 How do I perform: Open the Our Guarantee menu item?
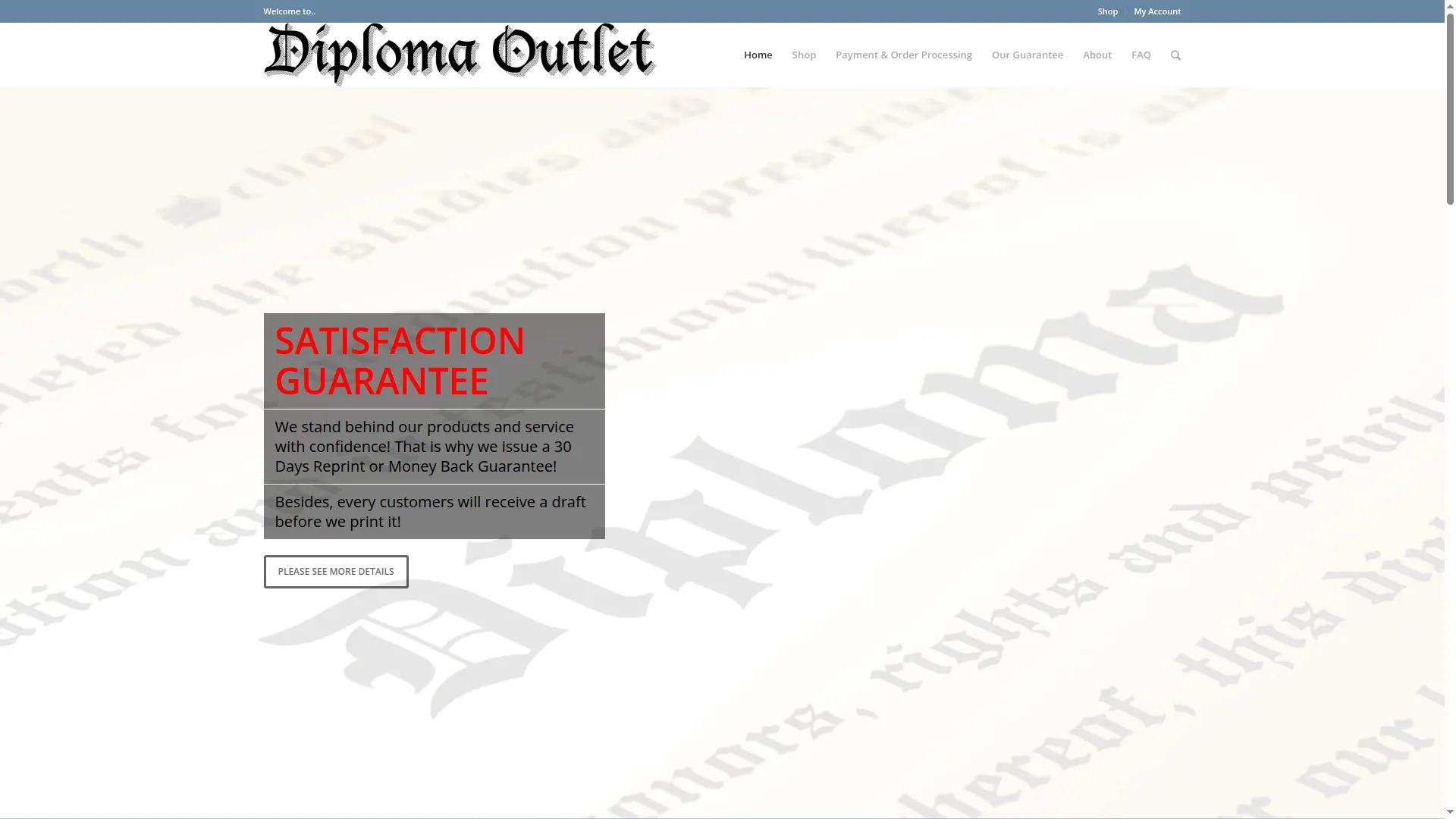click(1027, 55)
